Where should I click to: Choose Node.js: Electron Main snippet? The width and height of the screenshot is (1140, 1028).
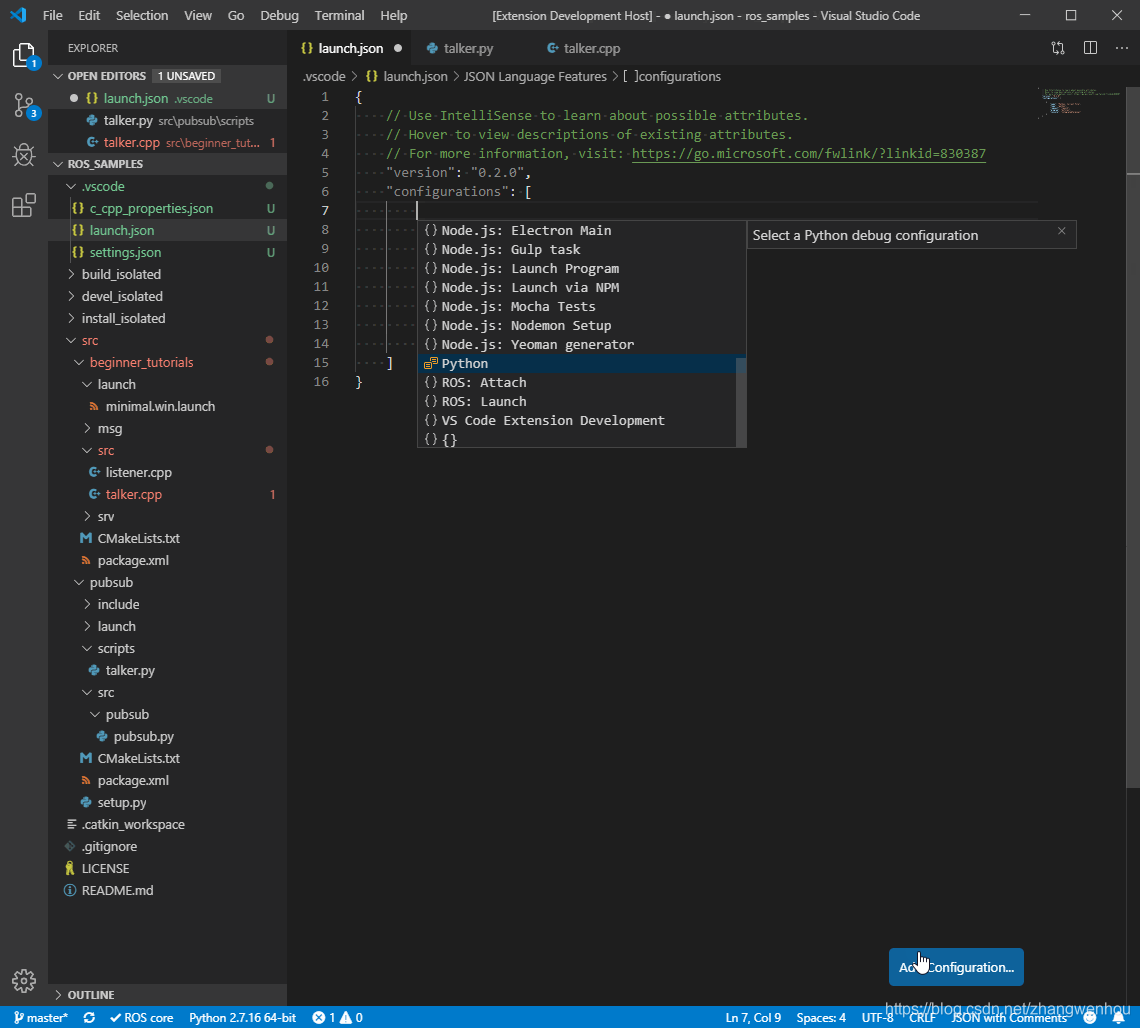click(x=579, y=230)
